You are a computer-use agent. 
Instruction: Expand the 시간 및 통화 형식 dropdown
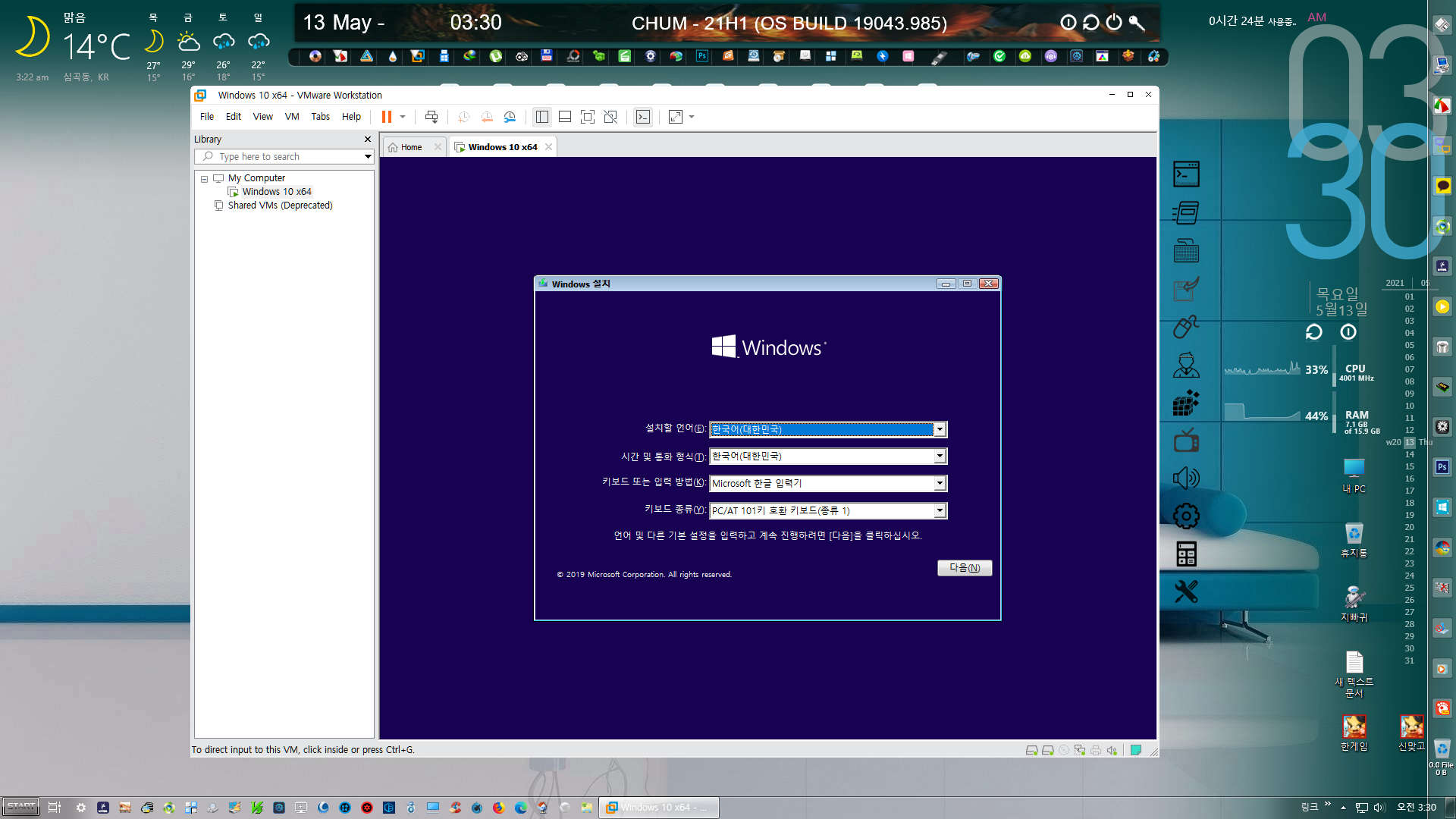(938, 456)
